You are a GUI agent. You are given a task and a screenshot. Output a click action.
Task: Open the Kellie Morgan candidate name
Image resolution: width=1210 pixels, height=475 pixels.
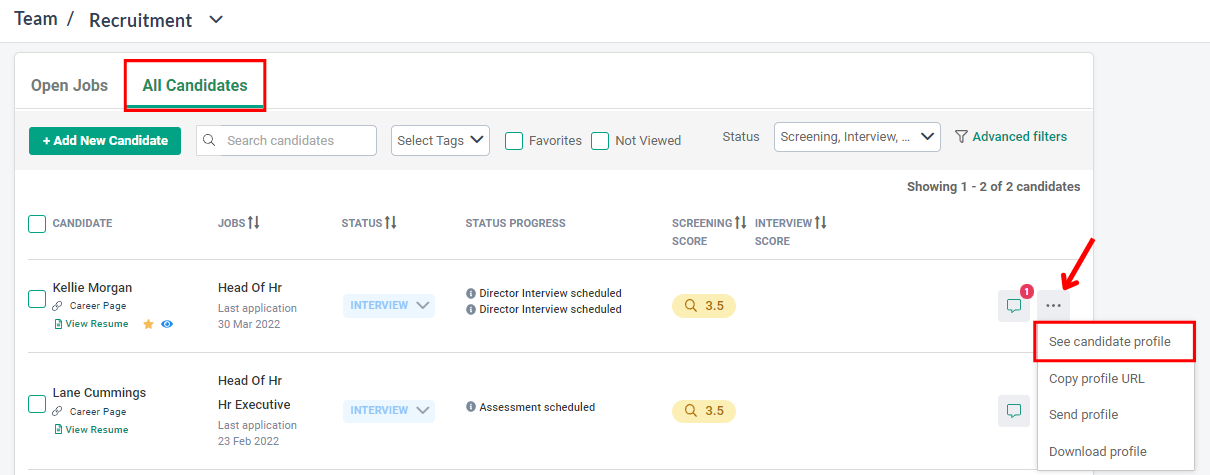click(x=92, y=288)
